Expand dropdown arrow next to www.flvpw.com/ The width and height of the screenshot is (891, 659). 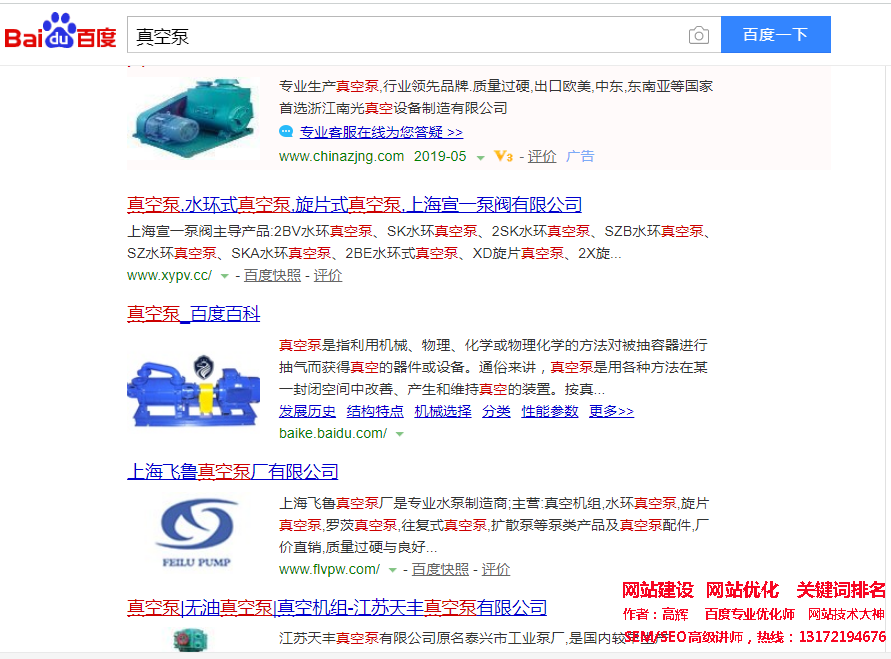point(392,570)
